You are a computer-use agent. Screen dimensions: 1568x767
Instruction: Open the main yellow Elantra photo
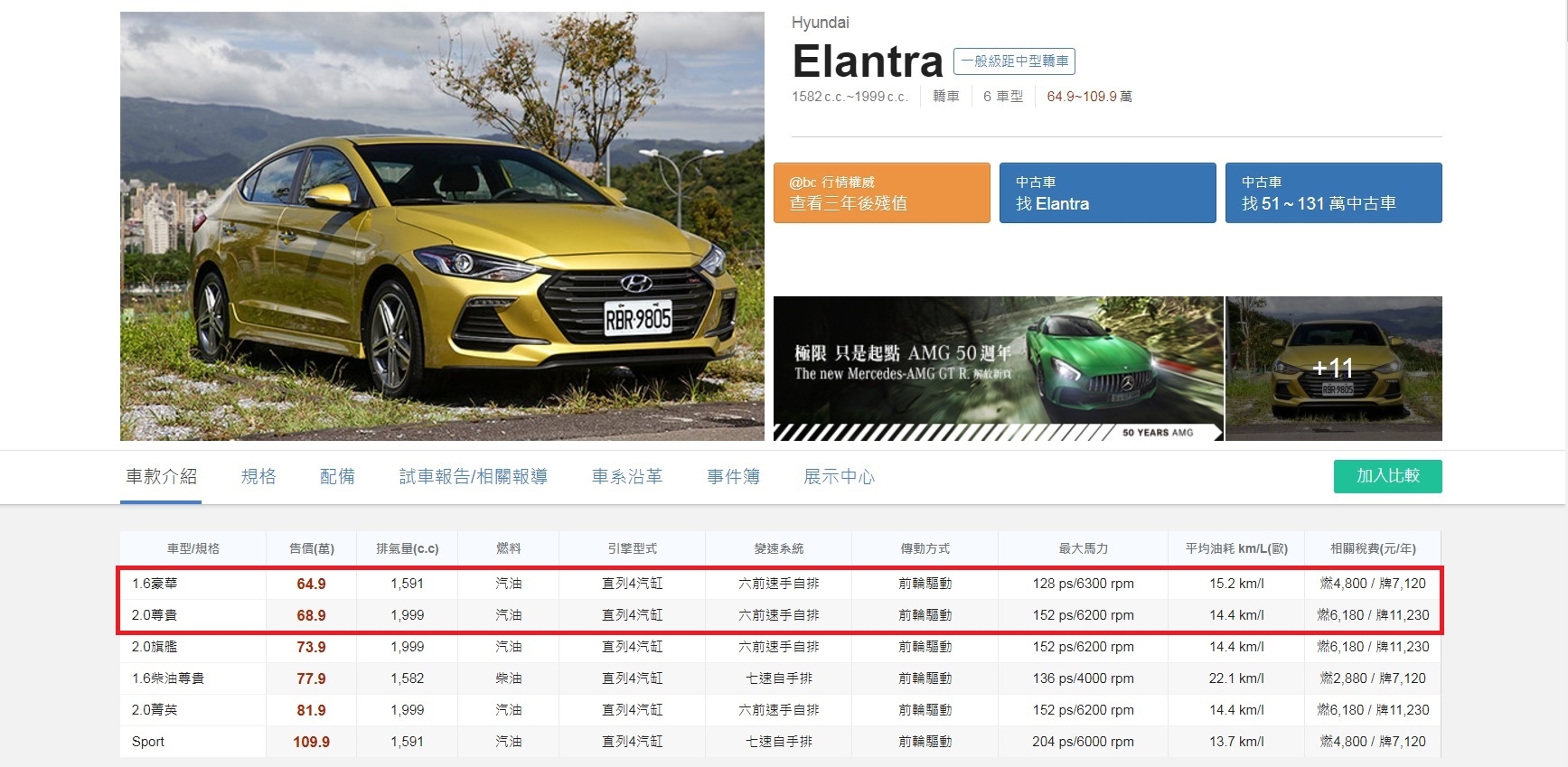[442, 226]
